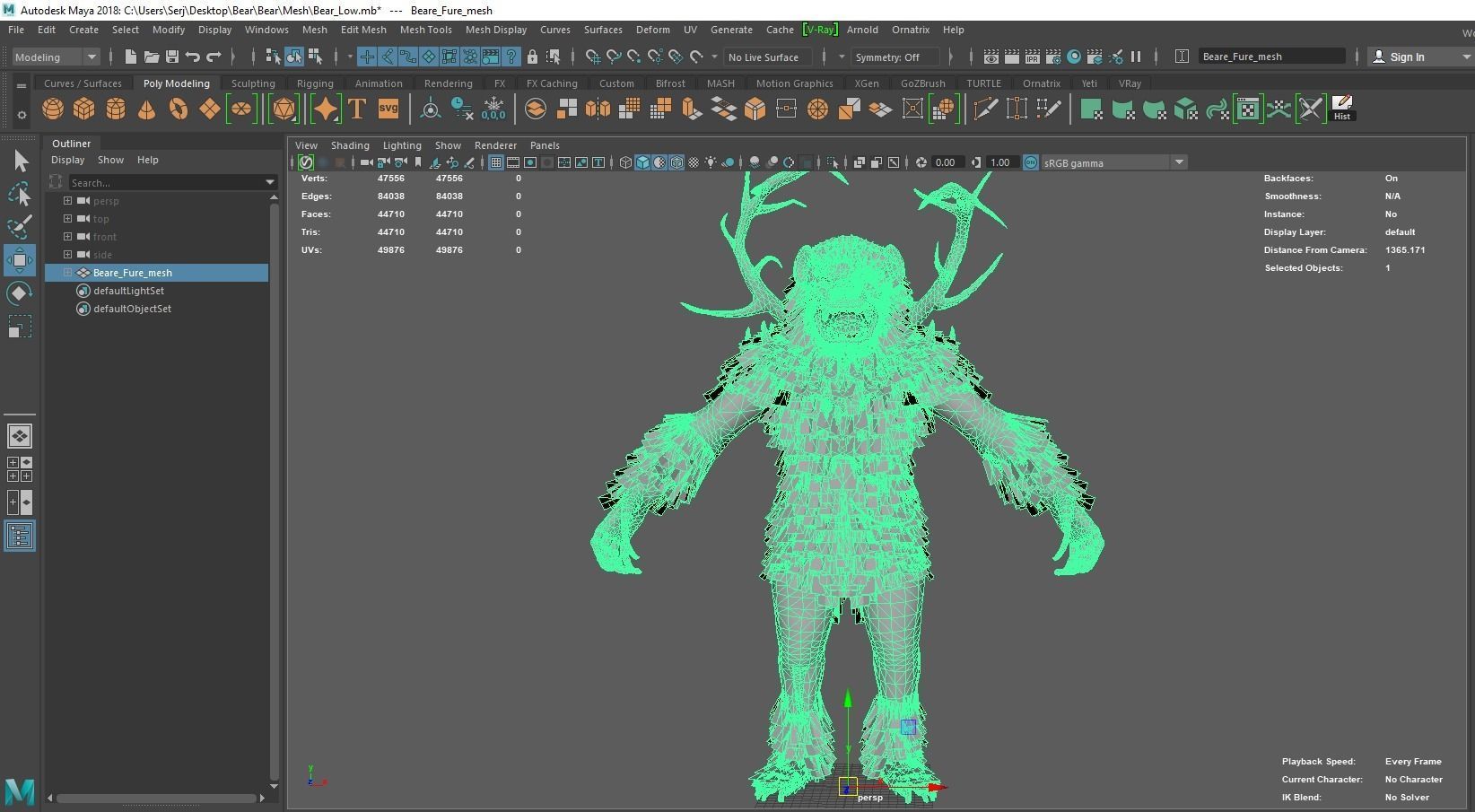Switch to the Ornatrix shelf tab
Viewport: 1475px width, 812px height.
click(1041, 83)
